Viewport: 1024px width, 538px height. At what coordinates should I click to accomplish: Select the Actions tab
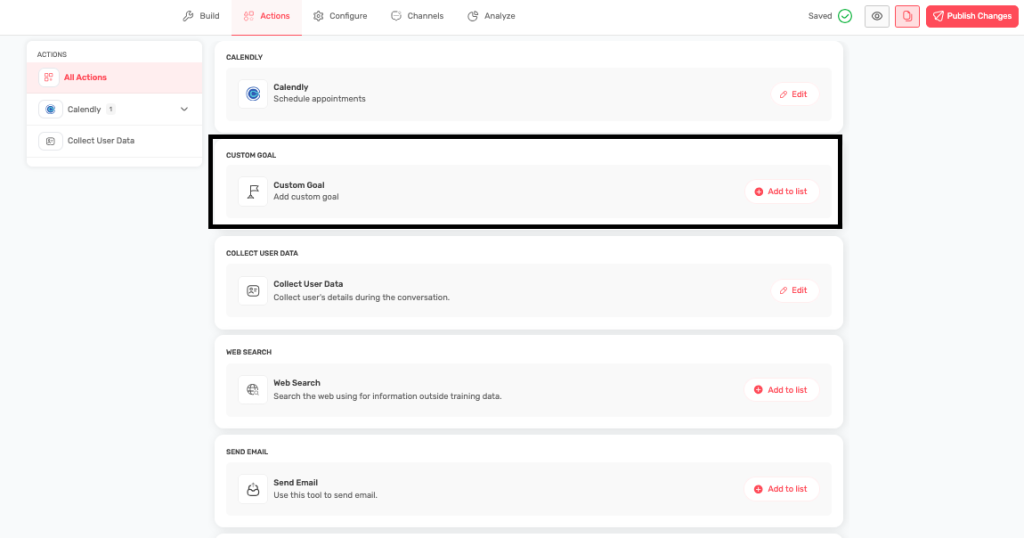pos(266,16)
